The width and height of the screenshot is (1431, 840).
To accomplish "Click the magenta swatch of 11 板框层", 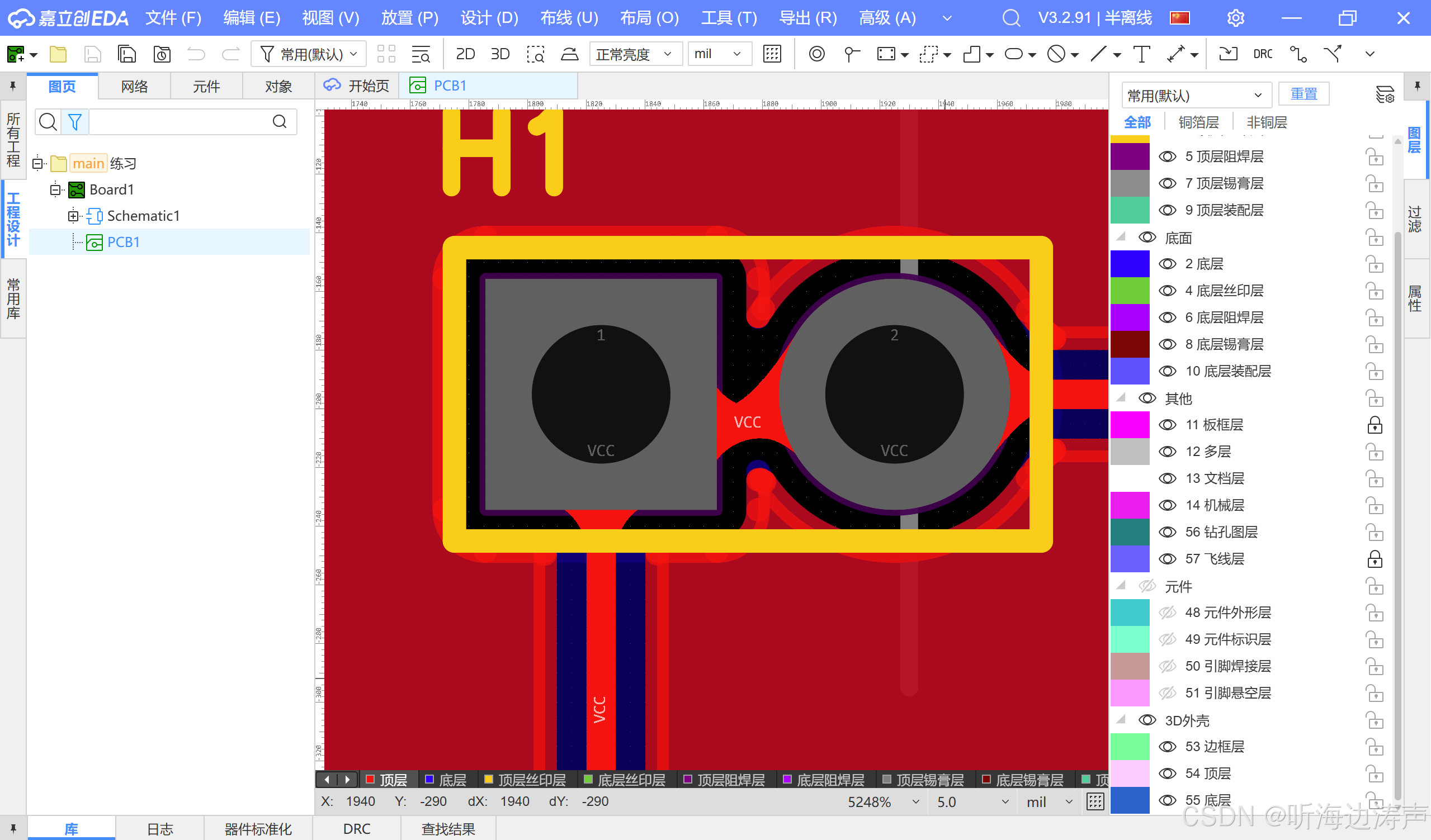I will pyautogui.click(x=1130, y=425).
